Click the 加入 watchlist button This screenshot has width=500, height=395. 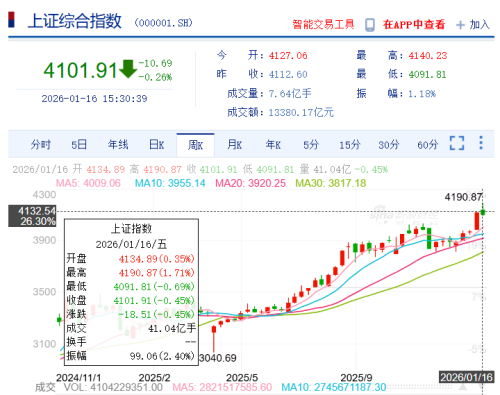[x=480, y=25]
